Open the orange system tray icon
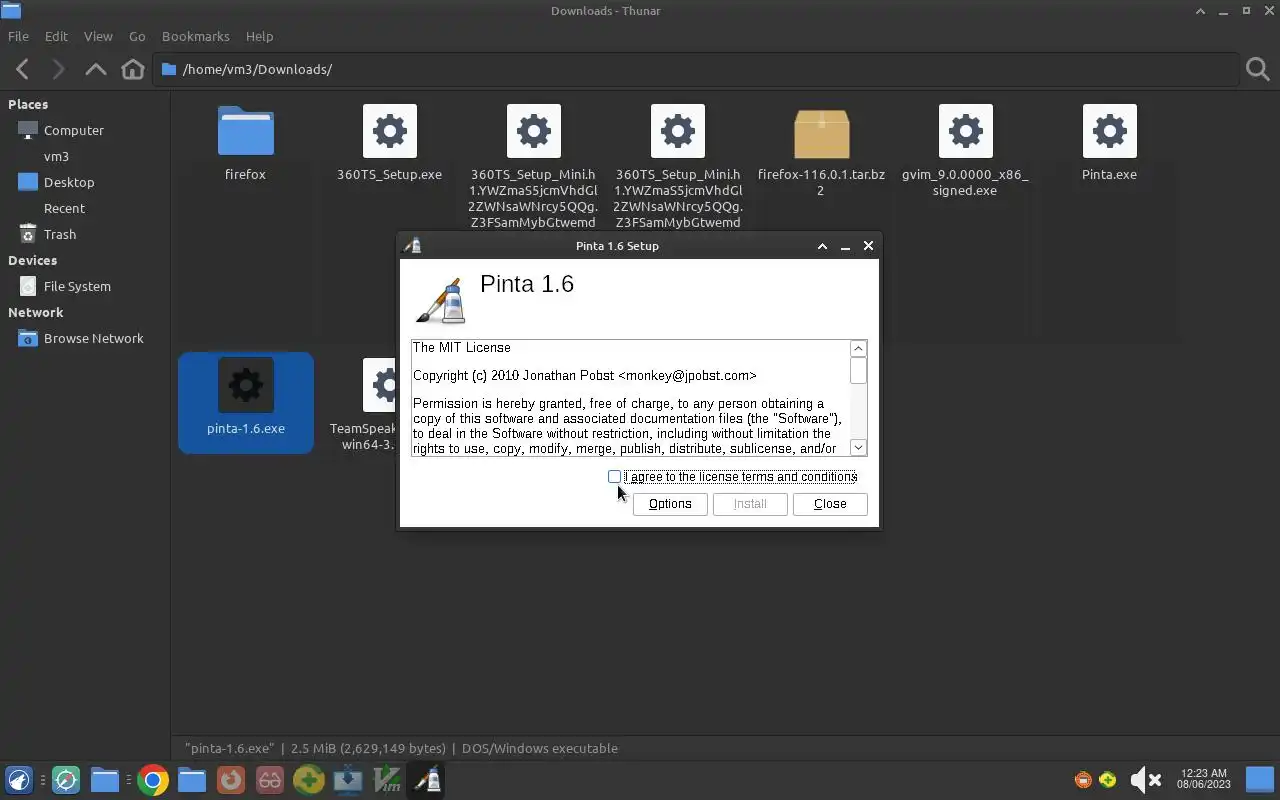1280x800 pixels. 1083,780
